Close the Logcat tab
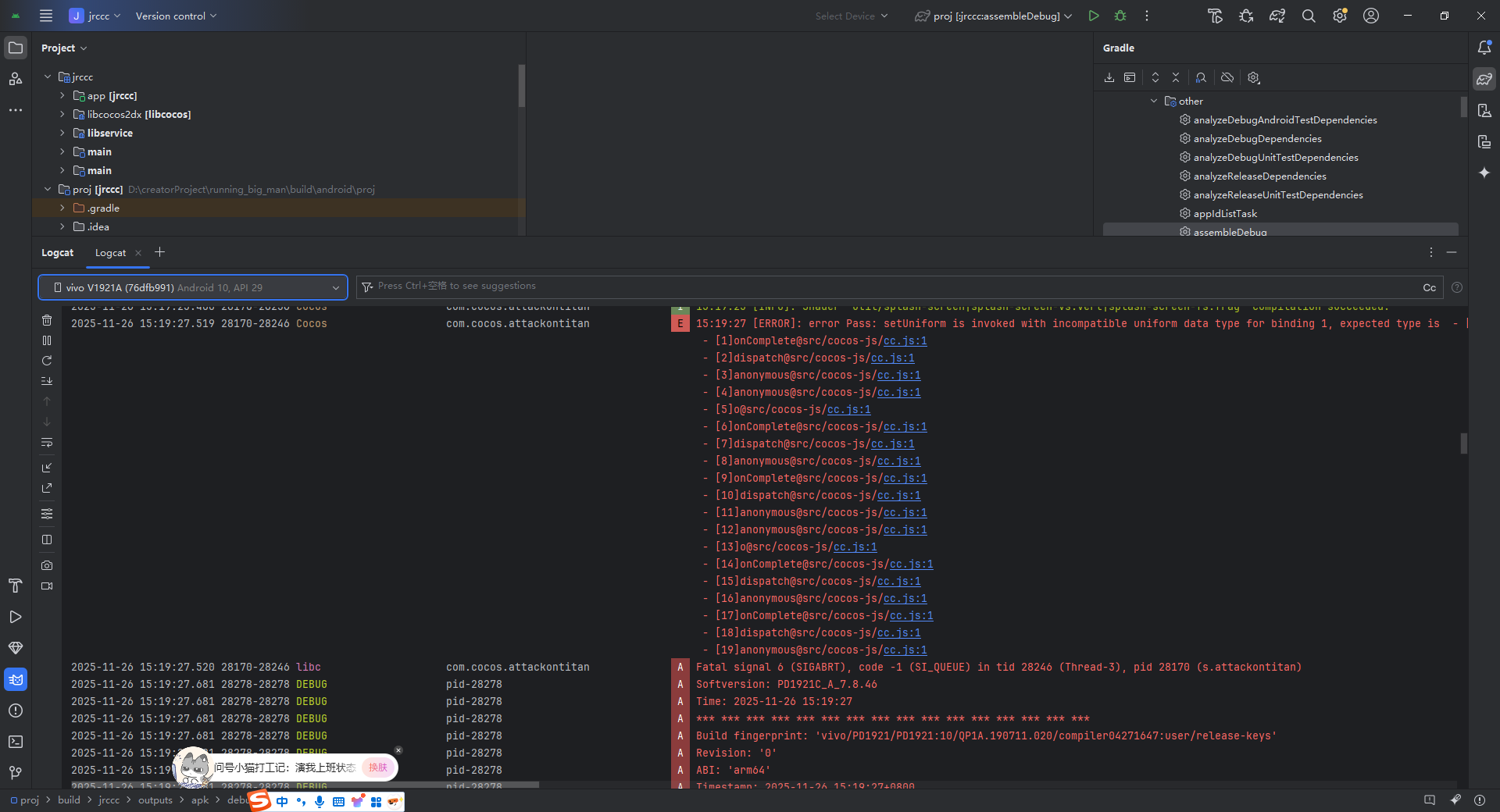This screenshot has width=1500, height=812. (138, 253)
